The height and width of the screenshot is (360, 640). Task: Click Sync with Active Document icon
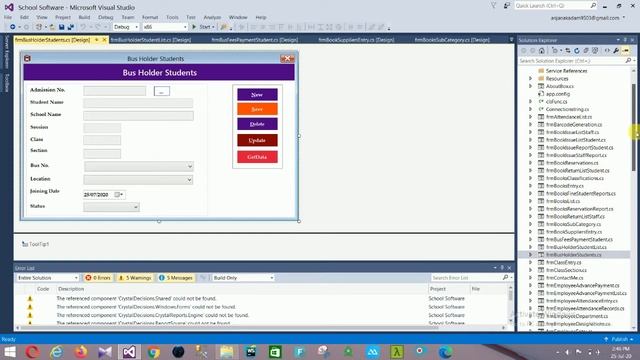pyautogui.click(x=568, y=51)
